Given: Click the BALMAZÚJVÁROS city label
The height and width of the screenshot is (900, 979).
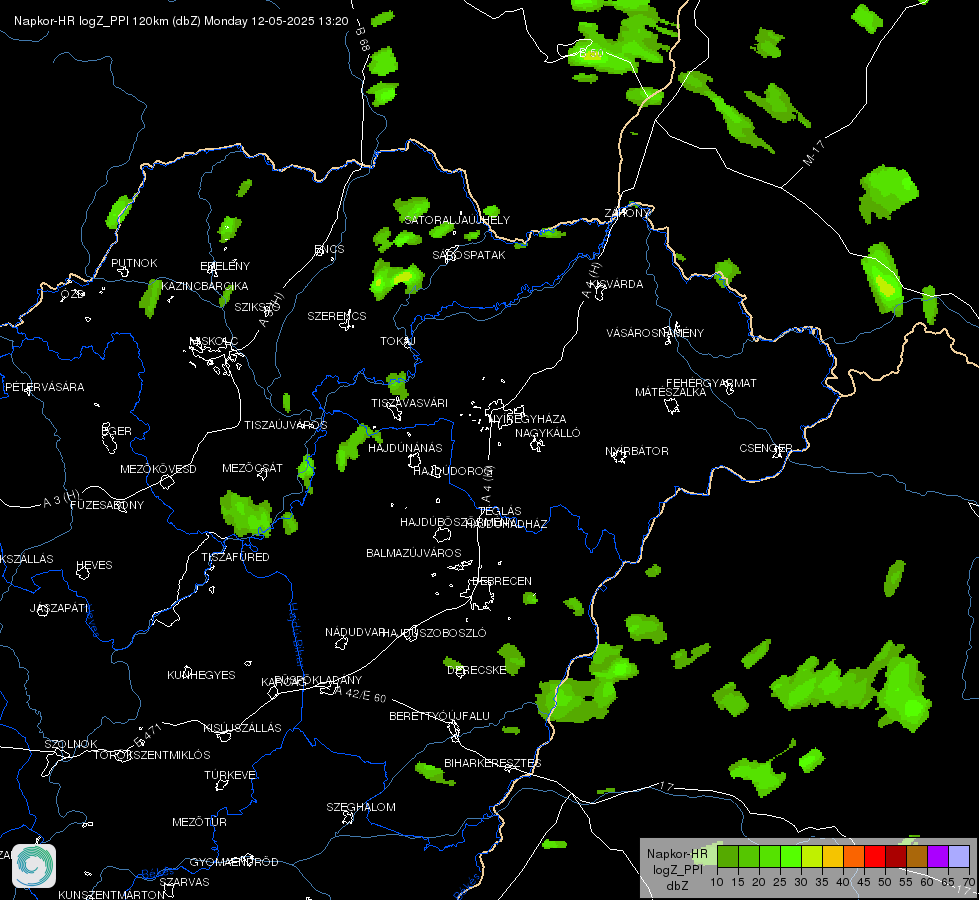Looking at the screenshot, I should coord(413,553).
